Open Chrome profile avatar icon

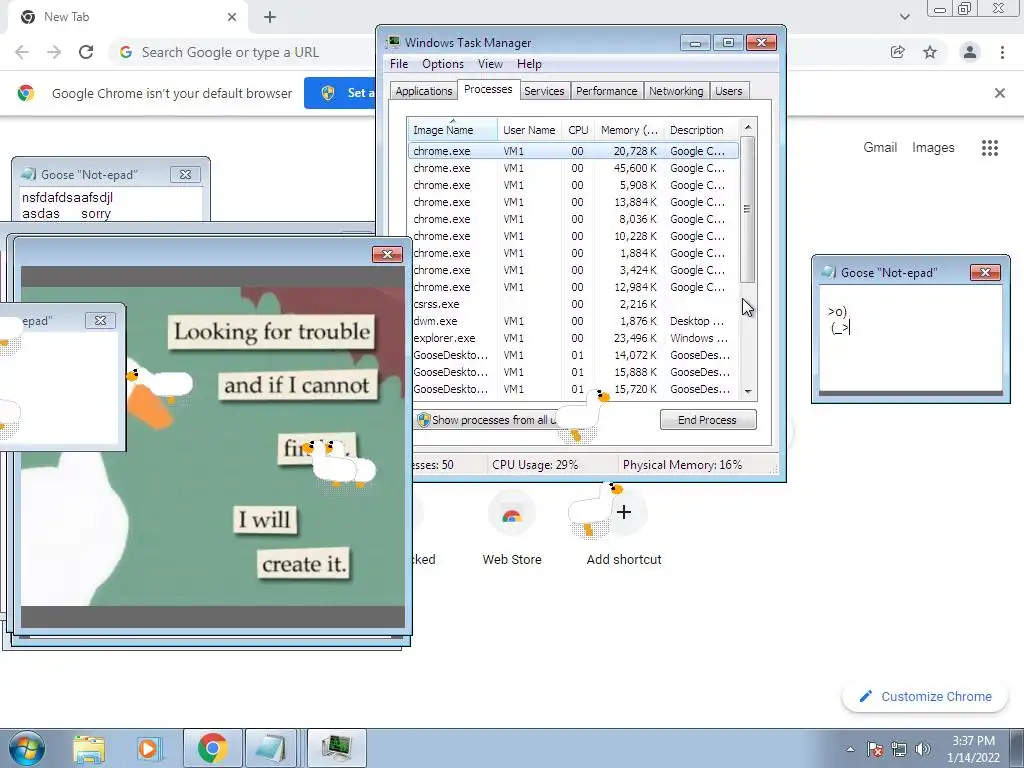(x=970, y=52)
